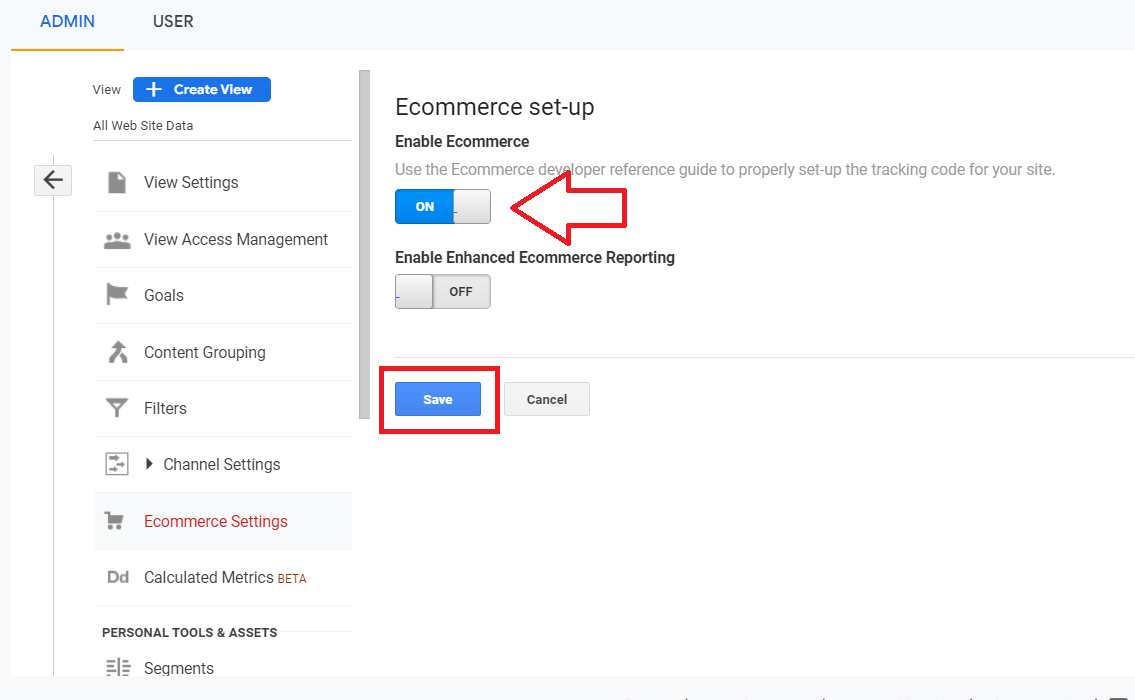This screenshot has width=1135, height=700.
Task: Click the Segments icon
Action: click(118, 667)
